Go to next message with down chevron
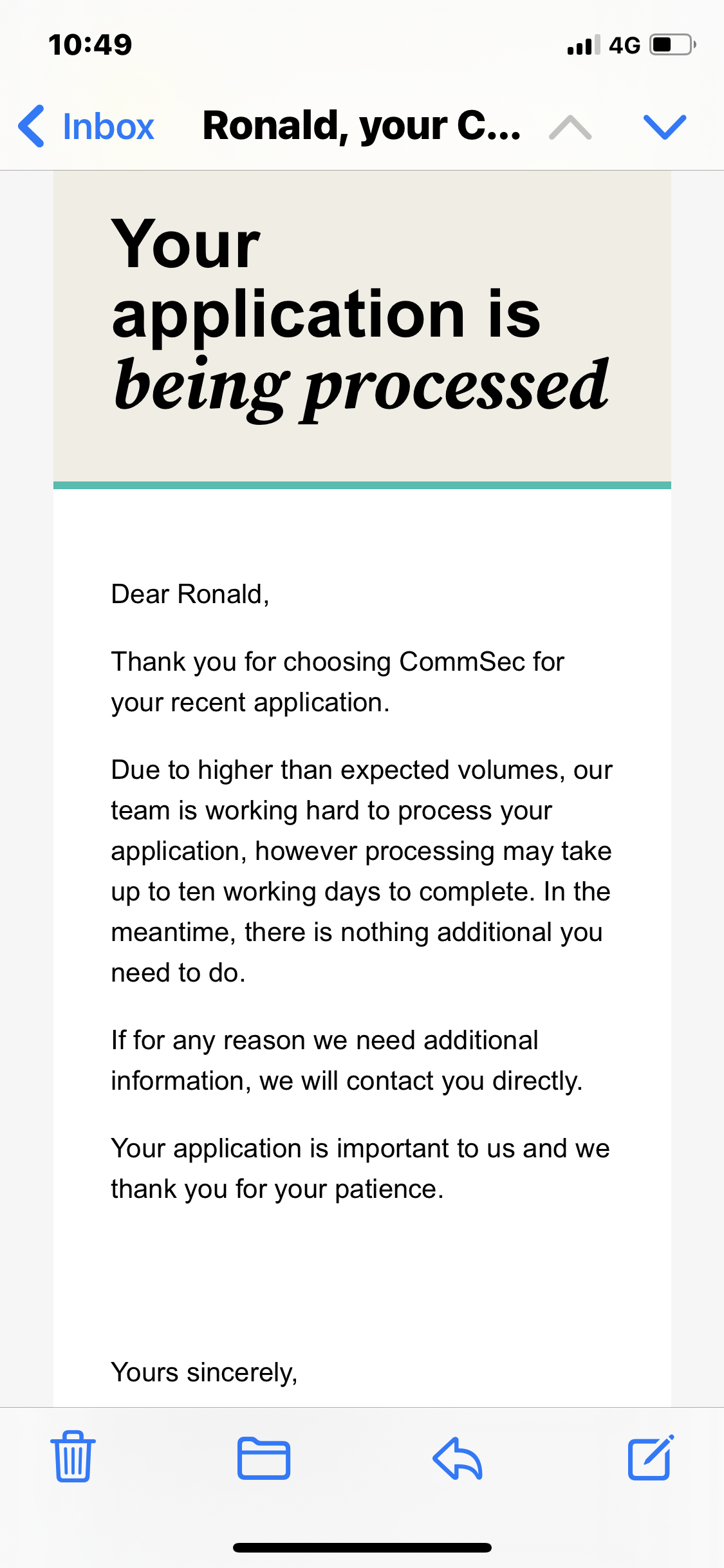This screenshot has height=1568, width=724. [x=665, y=127]
